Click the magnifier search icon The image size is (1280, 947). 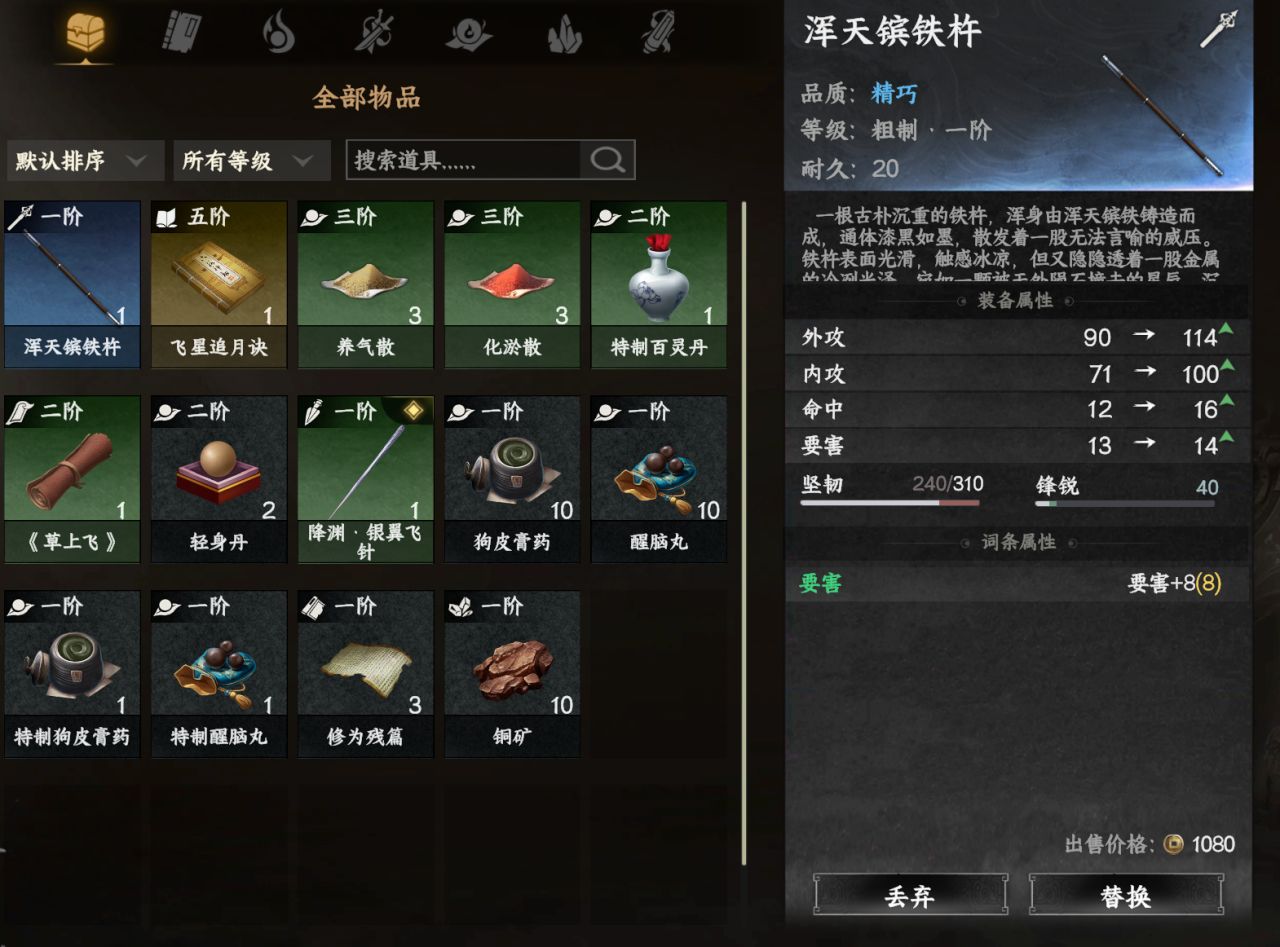(x=607, y=160)
